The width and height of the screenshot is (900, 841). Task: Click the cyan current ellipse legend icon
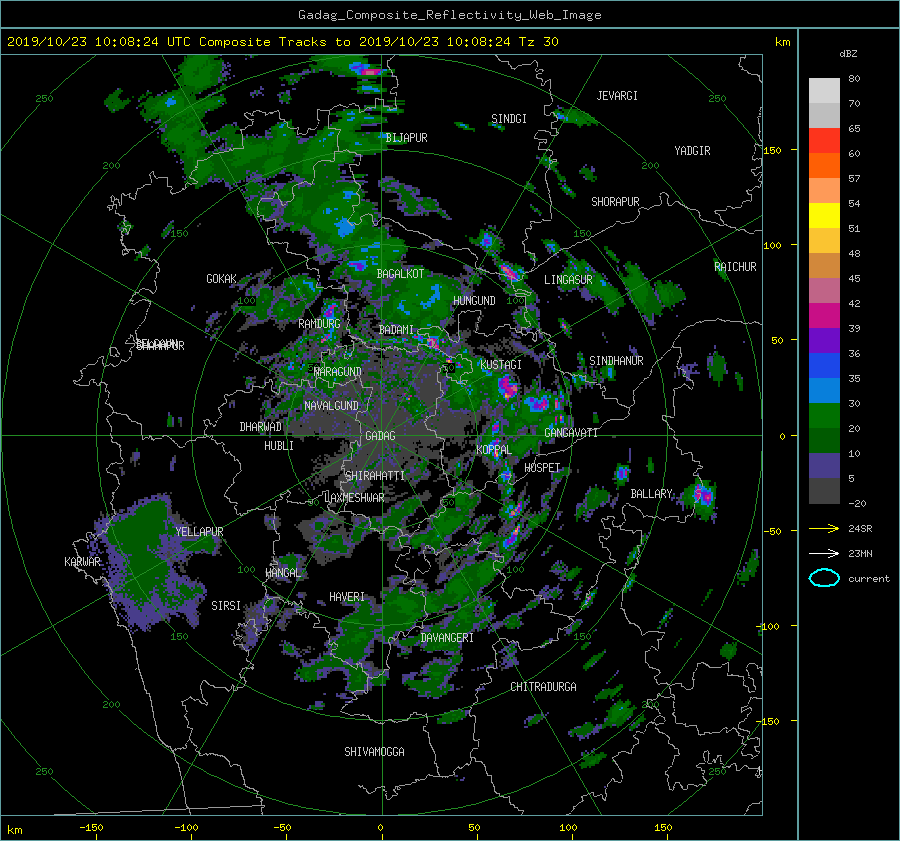[824, 578]
